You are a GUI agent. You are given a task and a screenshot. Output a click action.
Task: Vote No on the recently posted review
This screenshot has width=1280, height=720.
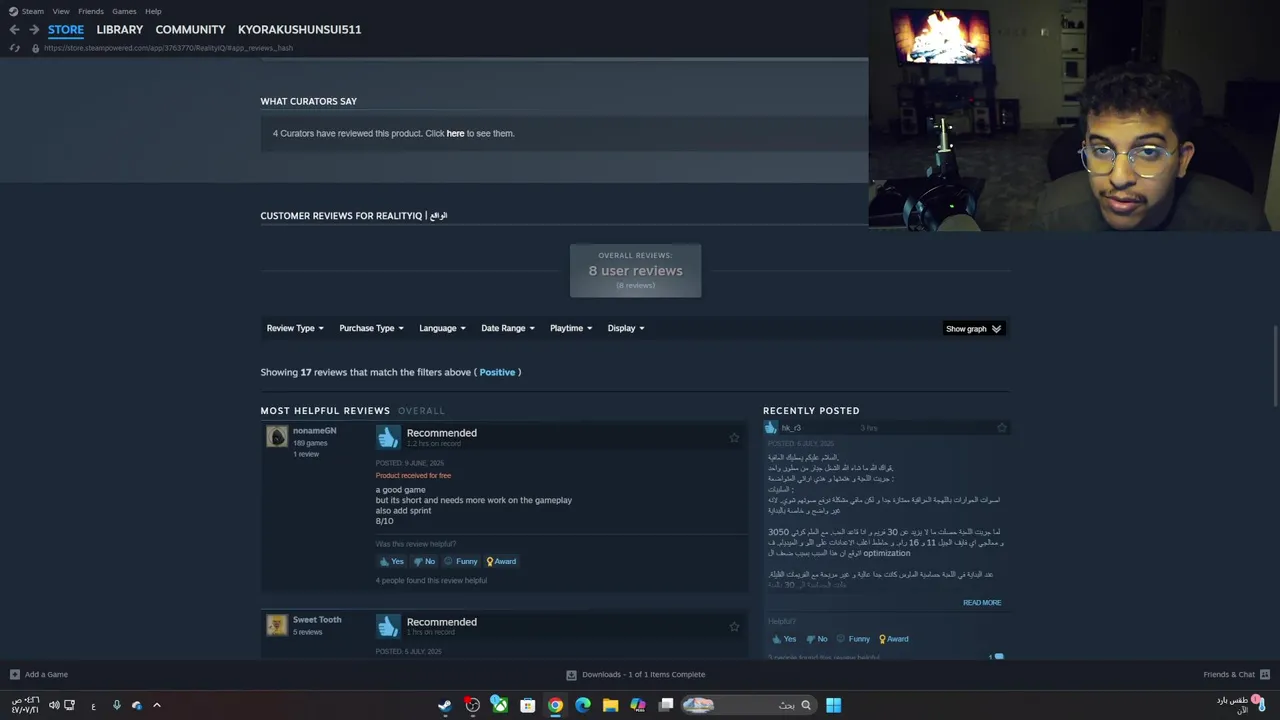click(x=817, y=639)
